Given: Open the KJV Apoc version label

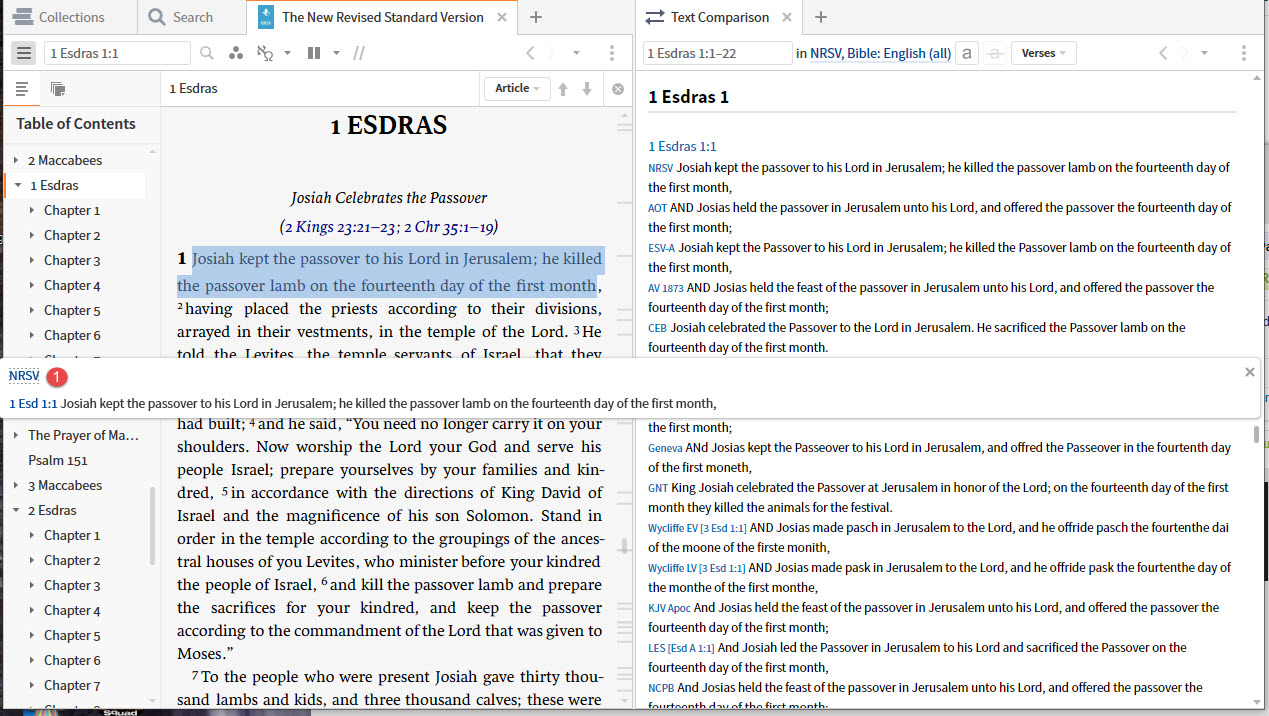Looking at the screenshot, I should tap(669, 608).
